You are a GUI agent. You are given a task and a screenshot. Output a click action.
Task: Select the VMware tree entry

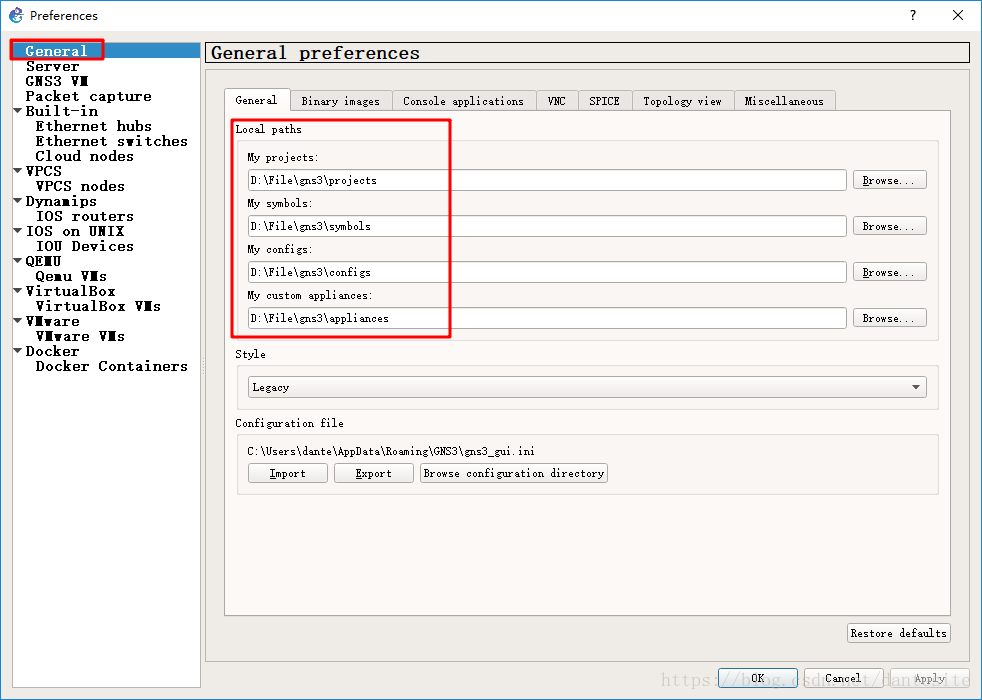[x=52, y=322]
